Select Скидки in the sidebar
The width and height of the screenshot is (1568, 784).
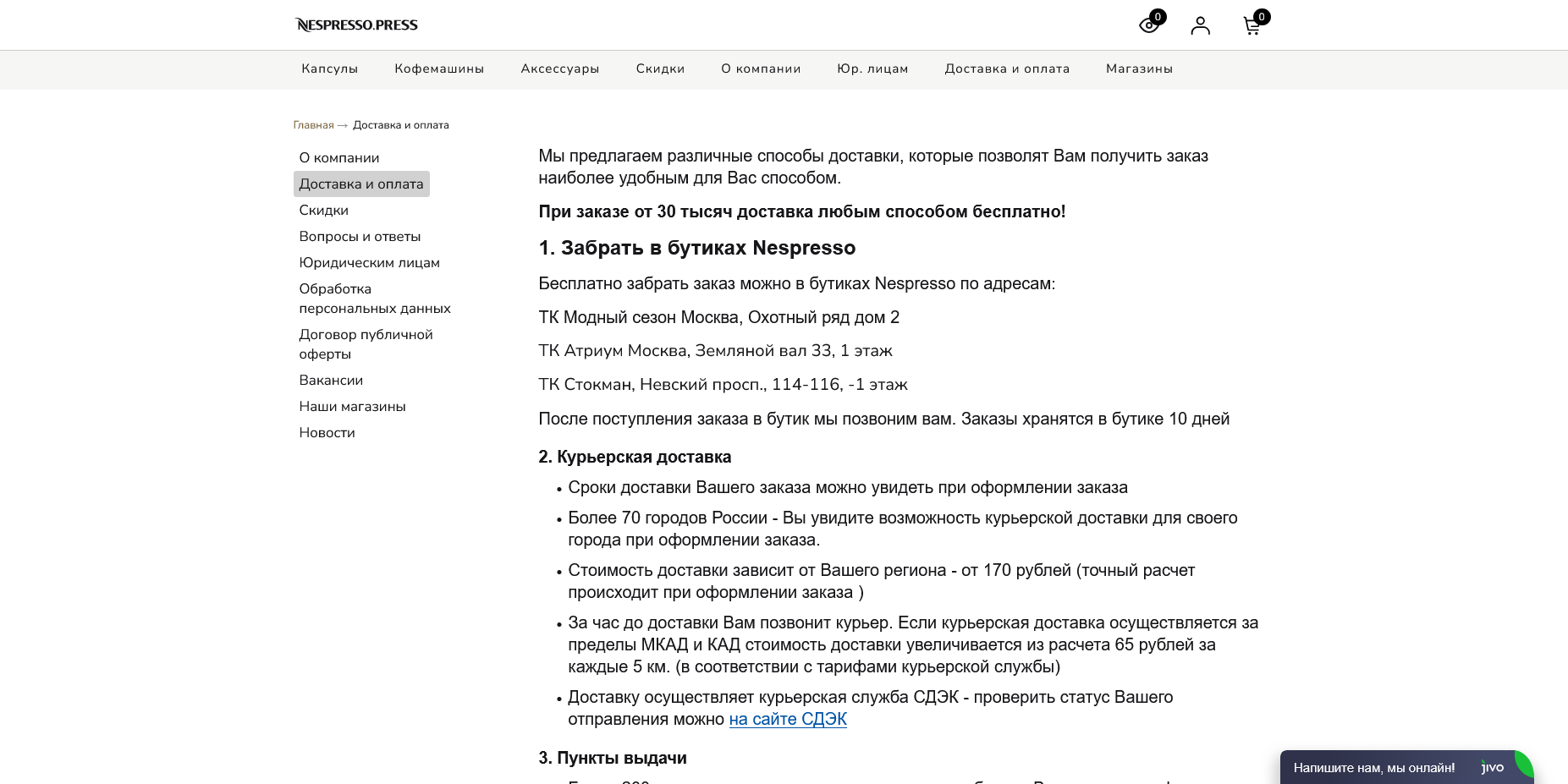tap(324, 211)
